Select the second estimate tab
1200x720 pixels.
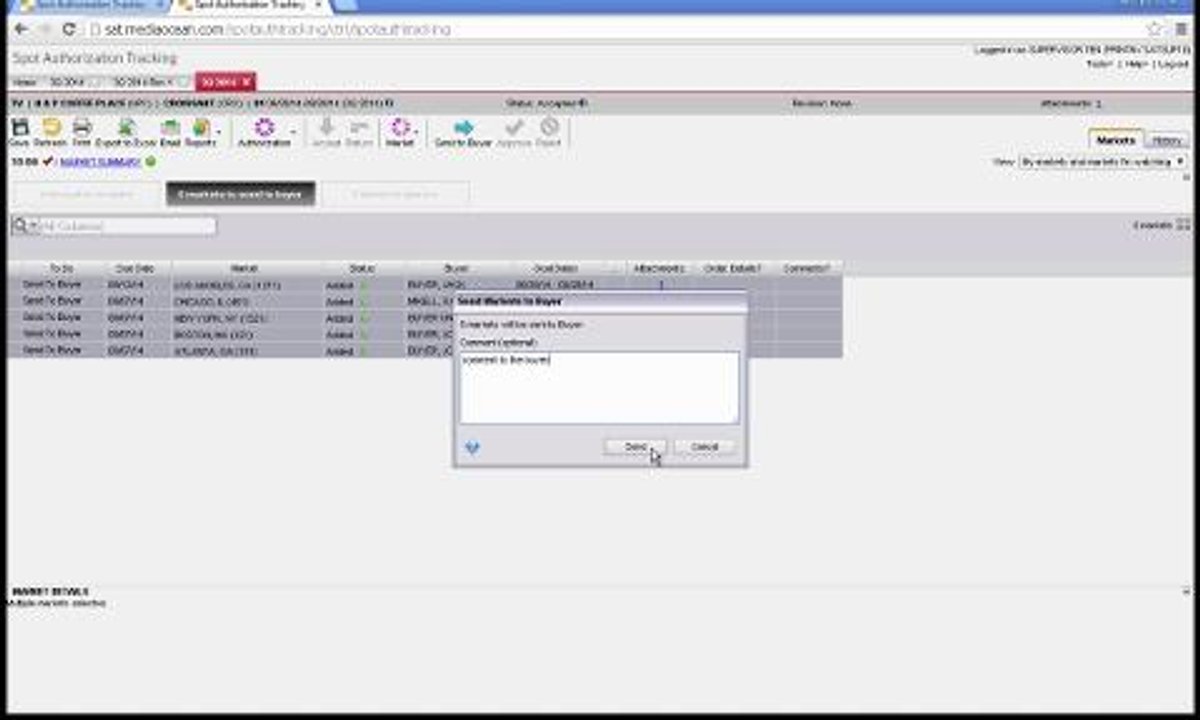coord(142,81)
